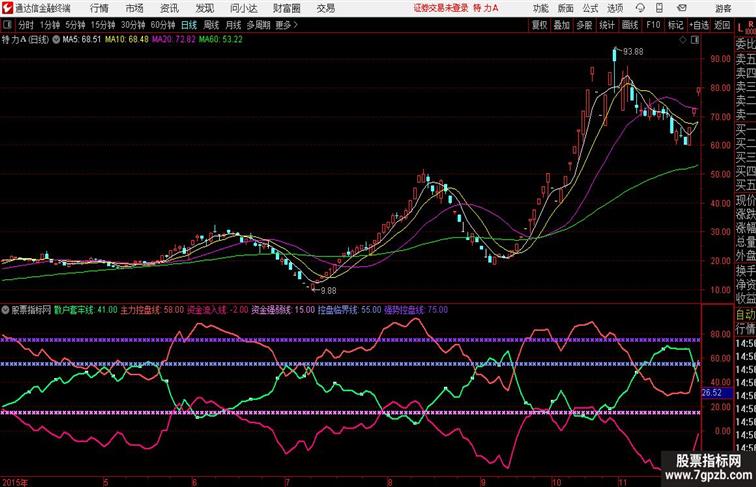Image resolution: width=756 pixels, height=487 pixels.
Task: Click the 标记 mark toolbar button
Action: pyautogui.click(x=675, y=25)
